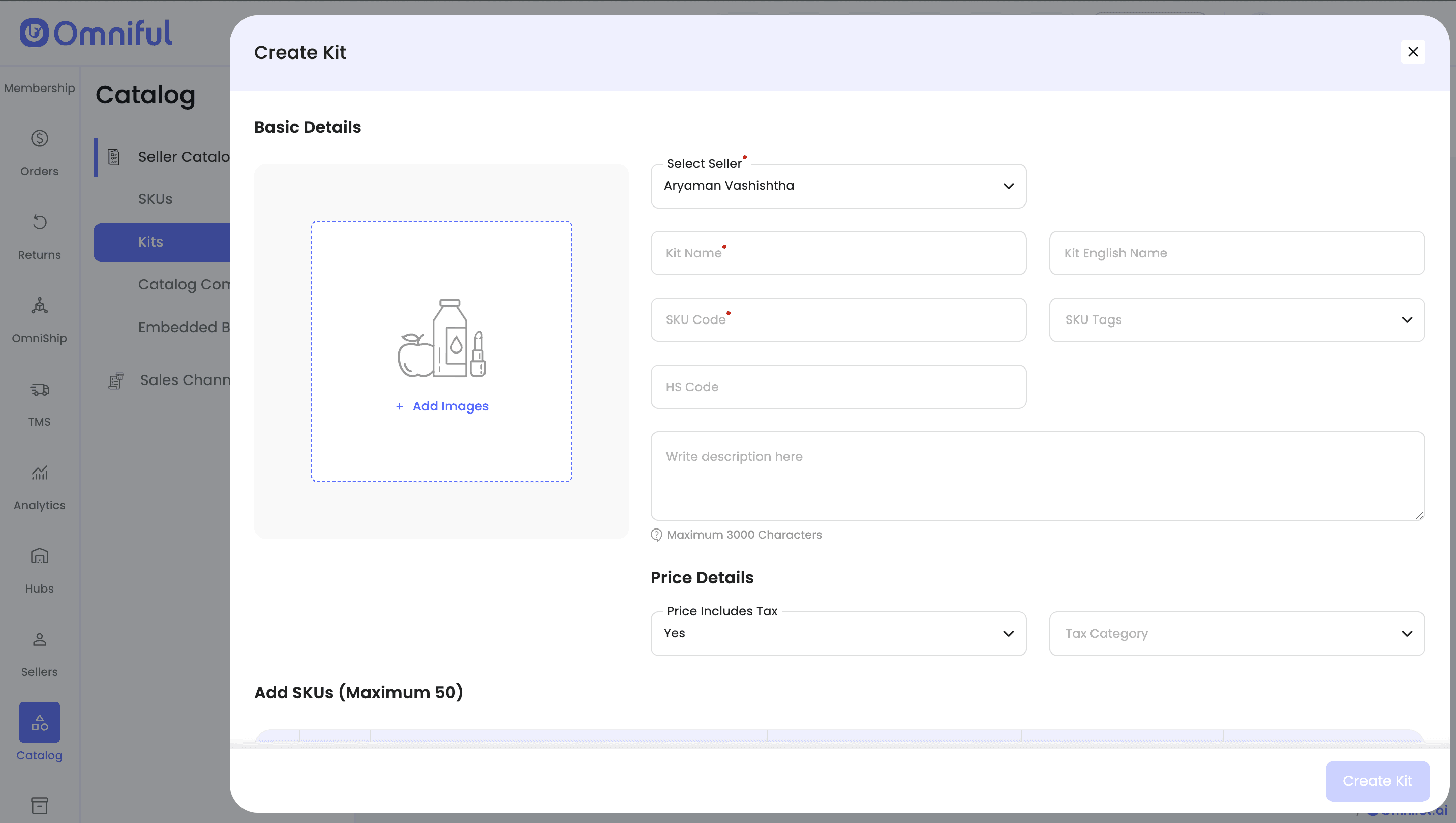Click the Hubs warehouse icon

(39, 556)
